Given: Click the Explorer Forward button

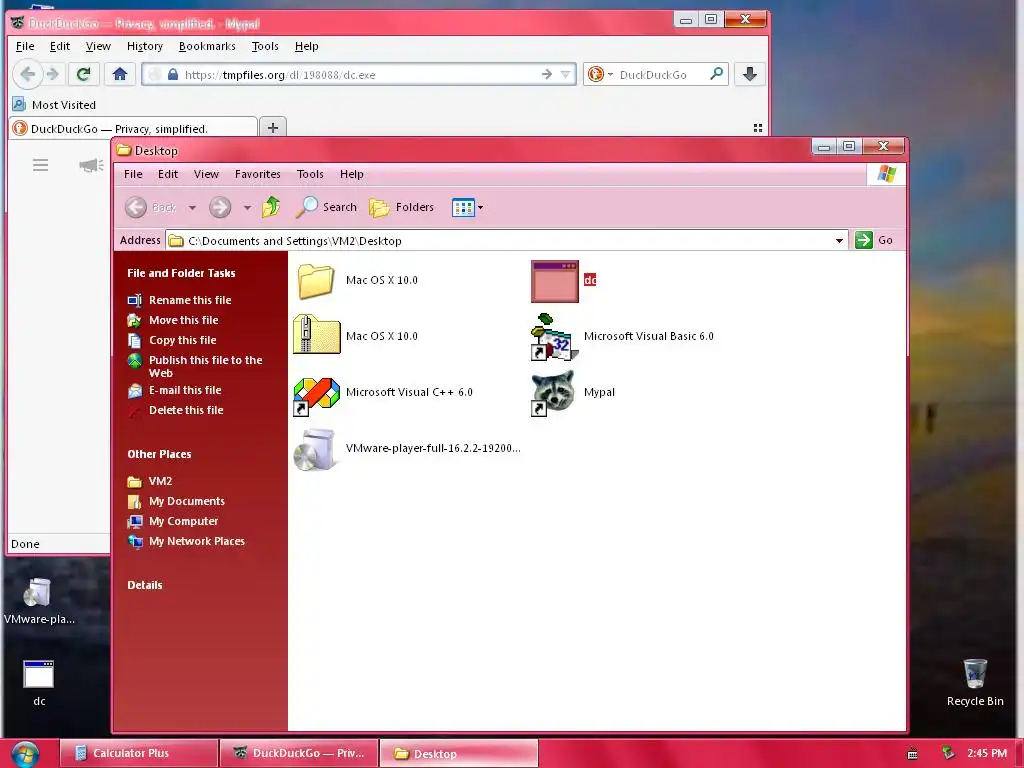Looking at the screenshot, I should (220, 207).
